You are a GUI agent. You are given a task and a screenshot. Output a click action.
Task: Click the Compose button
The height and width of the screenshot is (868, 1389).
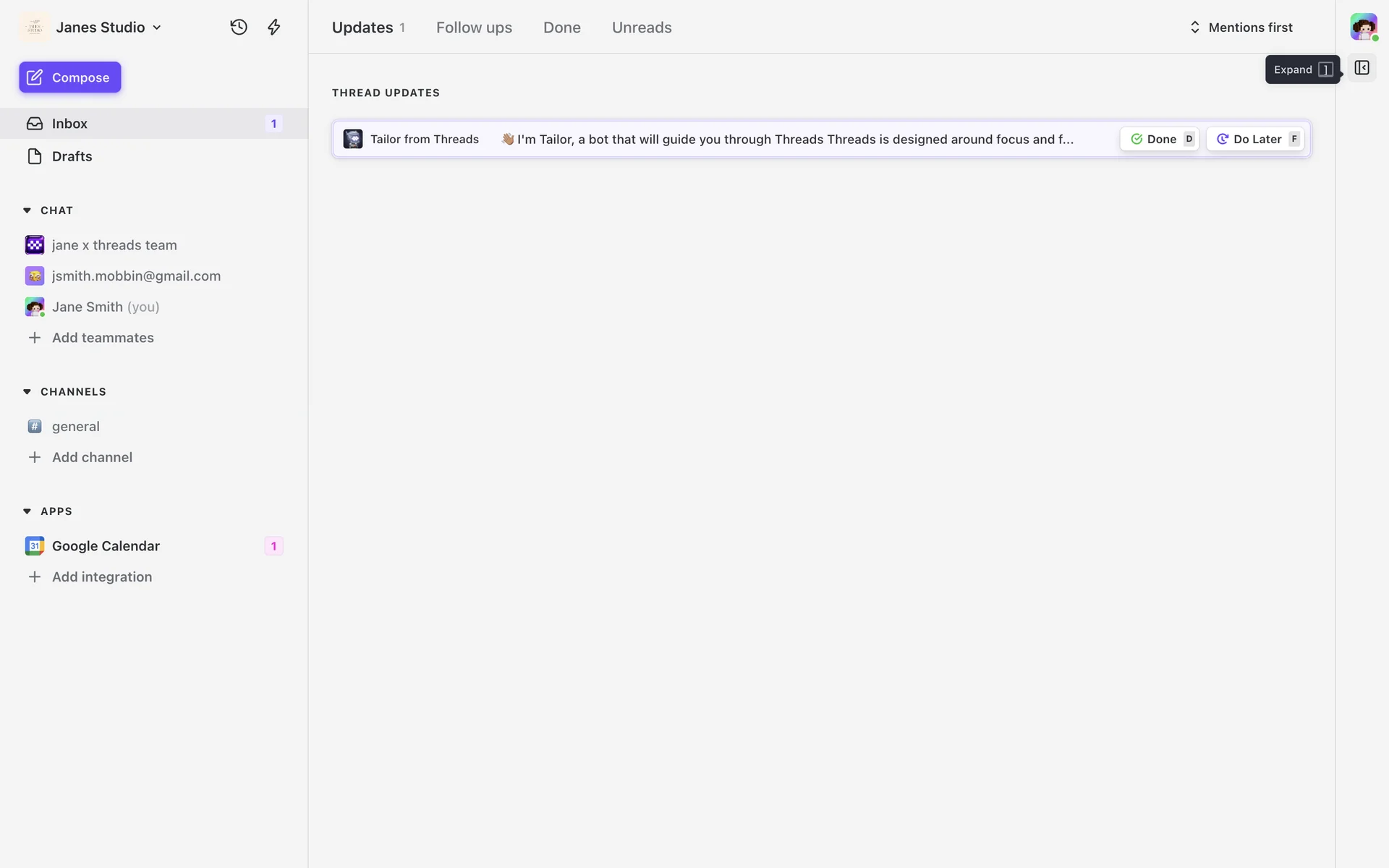coord(70,77)
